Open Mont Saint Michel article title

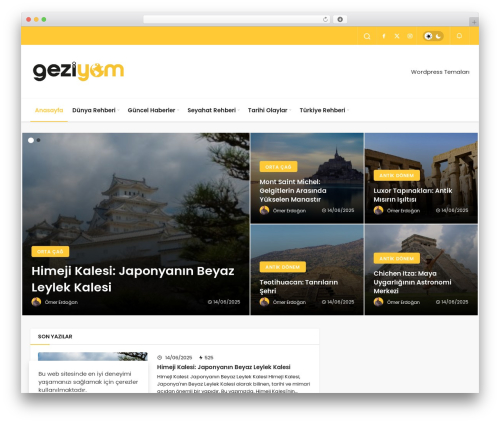tap(293, 191)
